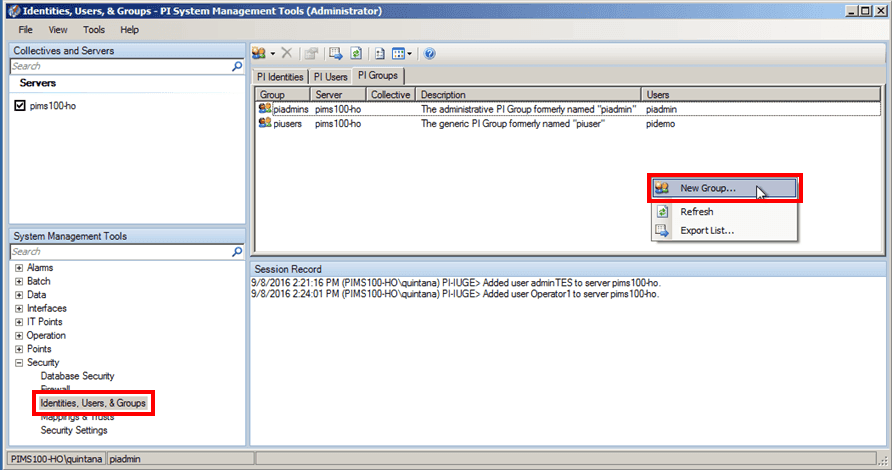The height and width of the screenshot is (470, 892).
Task: Open the File menu
Action: 25,30
